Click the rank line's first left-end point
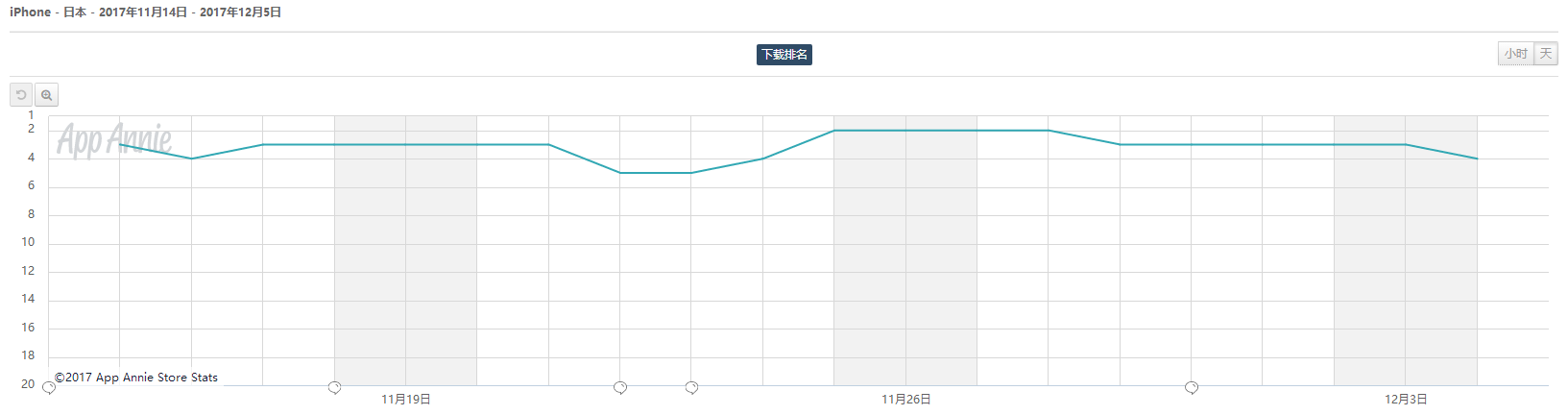The height and width of the screenshot is (415, 1568). coord(120,144)
